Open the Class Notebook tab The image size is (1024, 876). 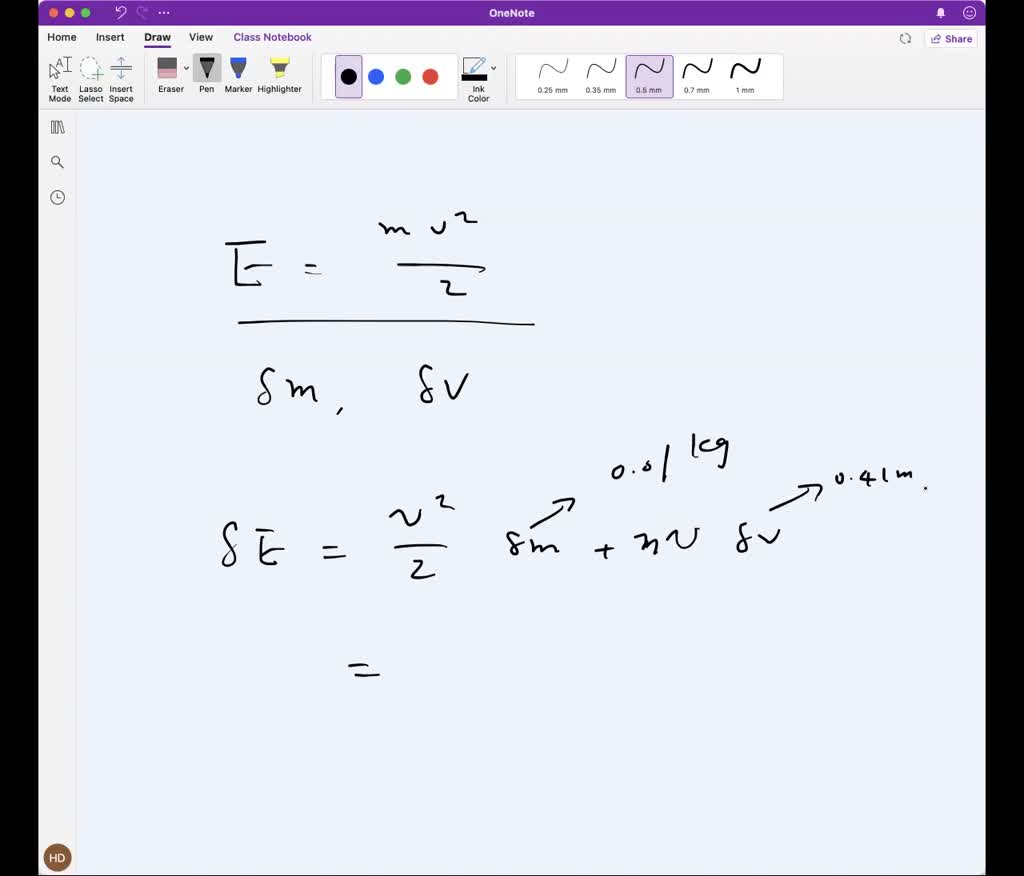[x=272, y=37]
